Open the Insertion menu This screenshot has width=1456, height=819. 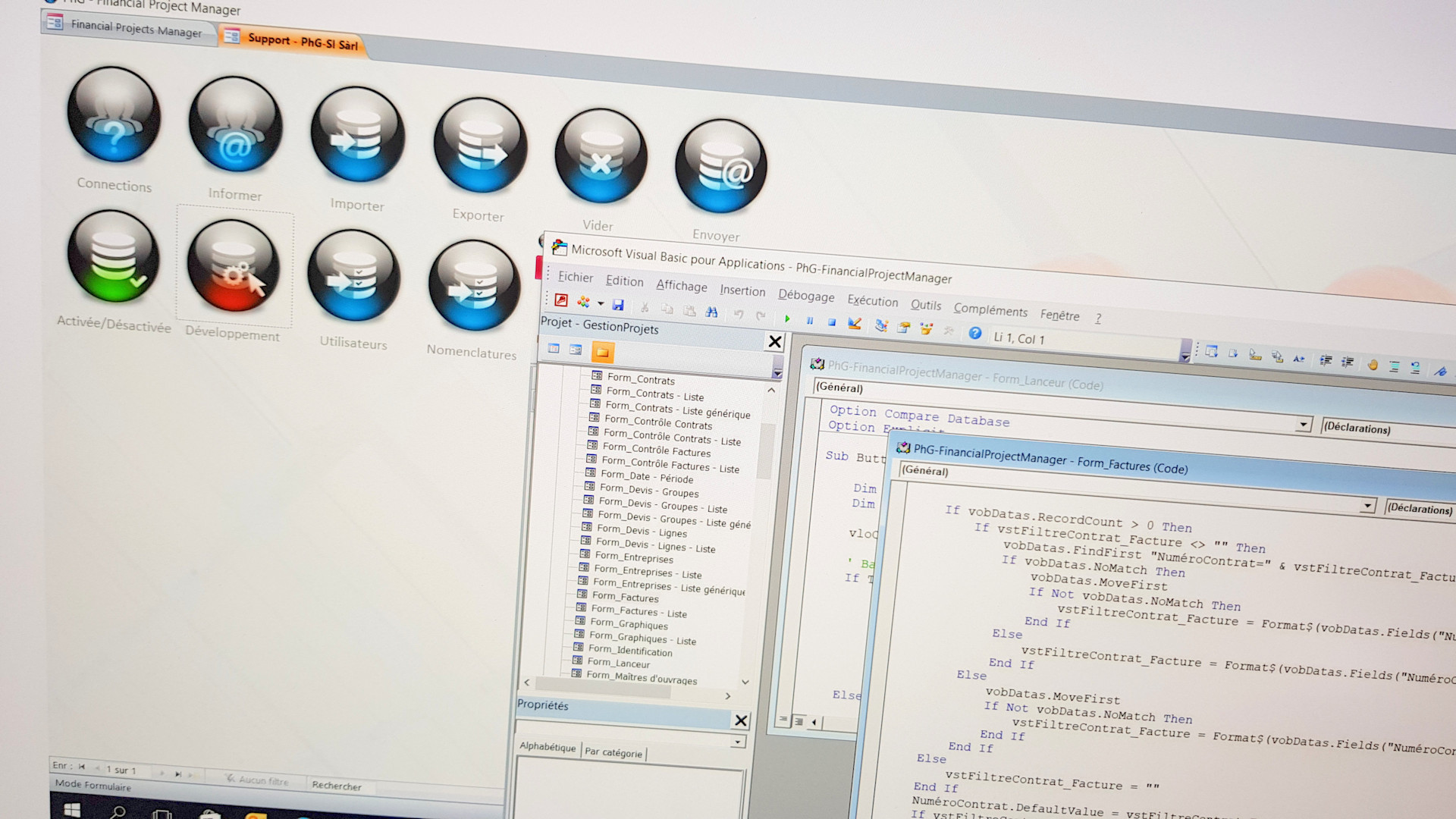742,290
